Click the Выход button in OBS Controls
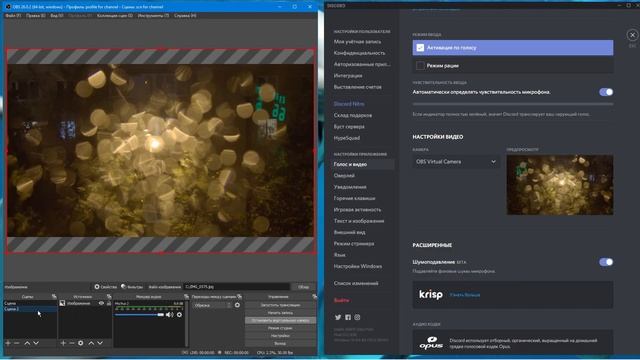This screenshot has width=640, height=360. click(280, 344)
